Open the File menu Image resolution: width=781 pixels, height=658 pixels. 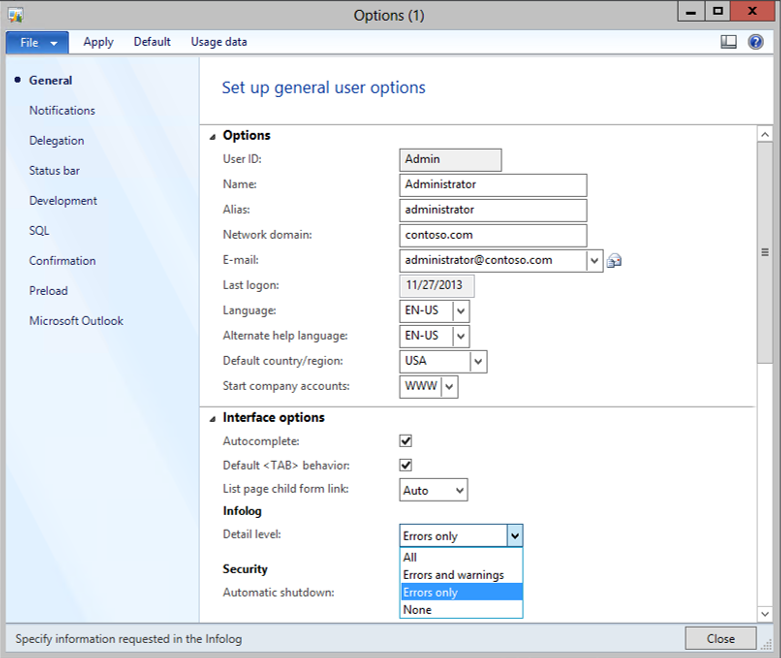pos(37,42)
